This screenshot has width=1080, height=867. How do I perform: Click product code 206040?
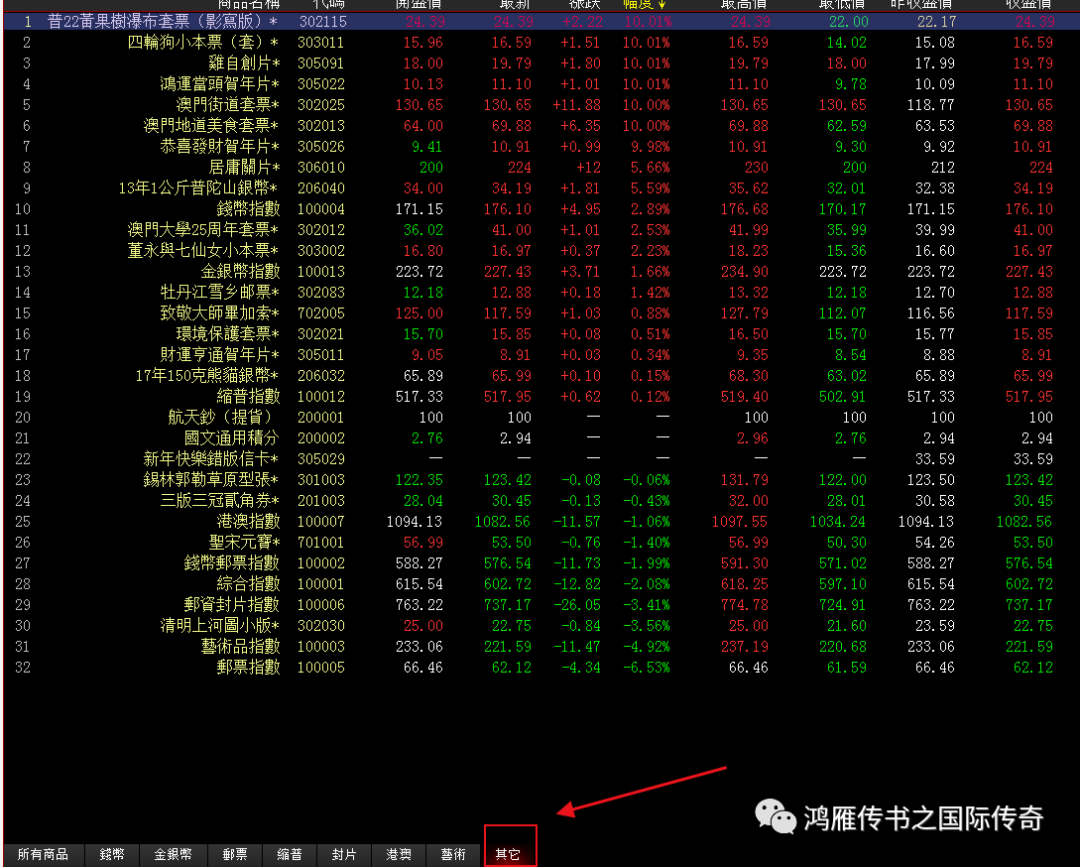(321, 188)
